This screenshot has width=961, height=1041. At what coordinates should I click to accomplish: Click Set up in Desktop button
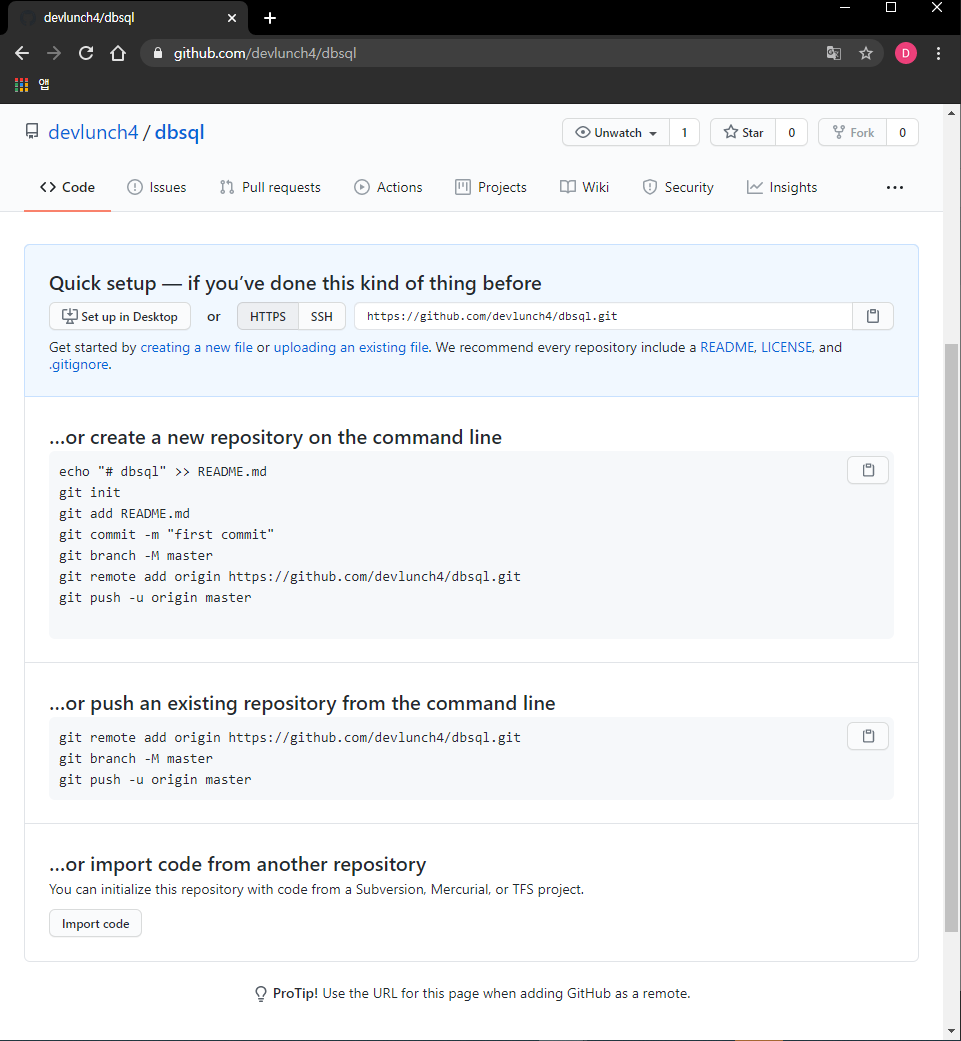click(119, 316)
